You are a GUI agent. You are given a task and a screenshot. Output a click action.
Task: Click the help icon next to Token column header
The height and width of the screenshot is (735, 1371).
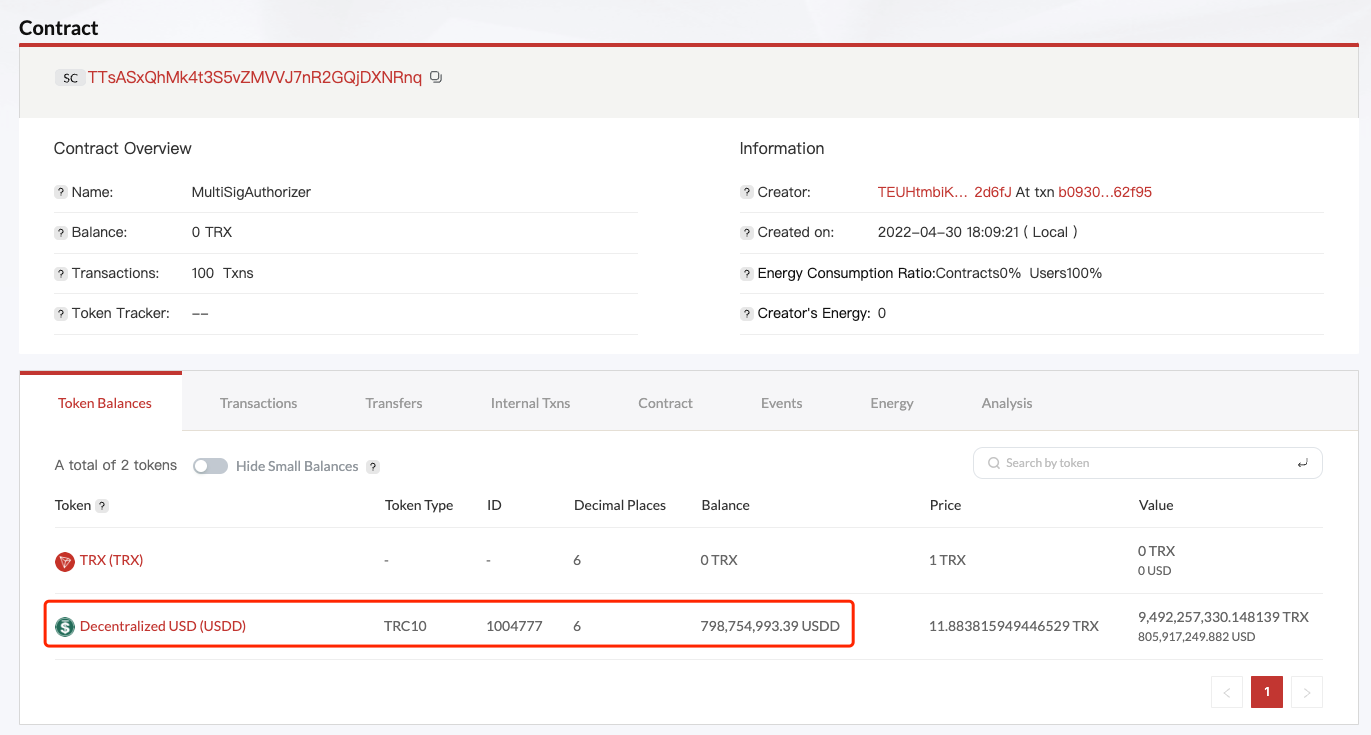[102, 506]
